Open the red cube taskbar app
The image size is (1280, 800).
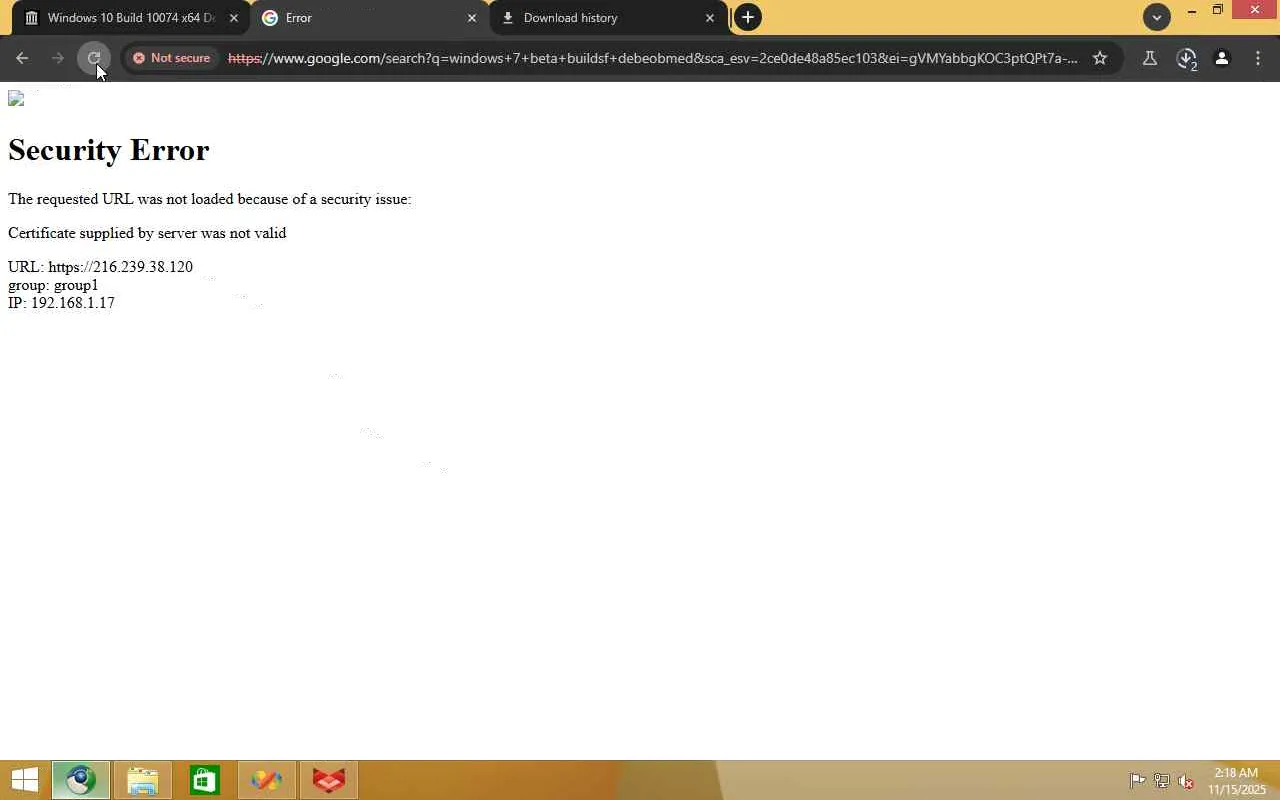coord(329,780)
